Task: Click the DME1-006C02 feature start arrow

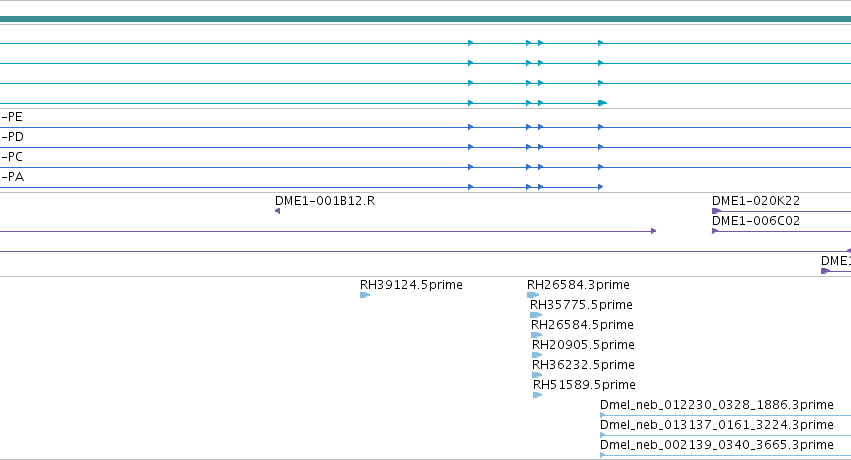Action: pyautogui.click(x=715, y=231)
